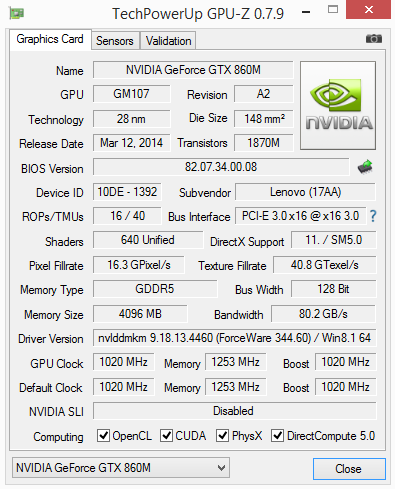Switch to the Sensors tab
Viewport: 395px width, 489px height.
115,41
